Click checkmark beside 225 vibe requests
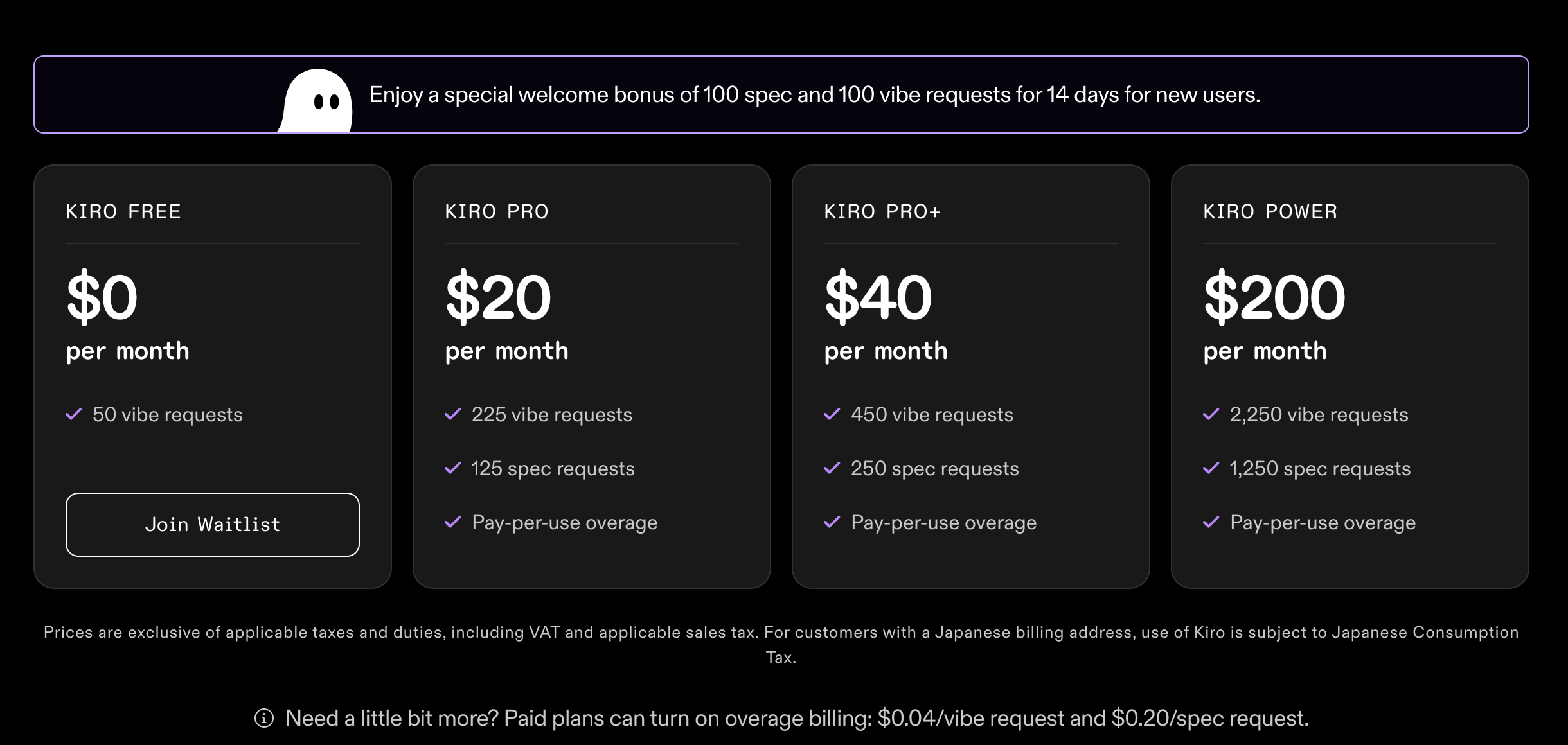This screenshot has width=1568, height=745. click(453, 414)
